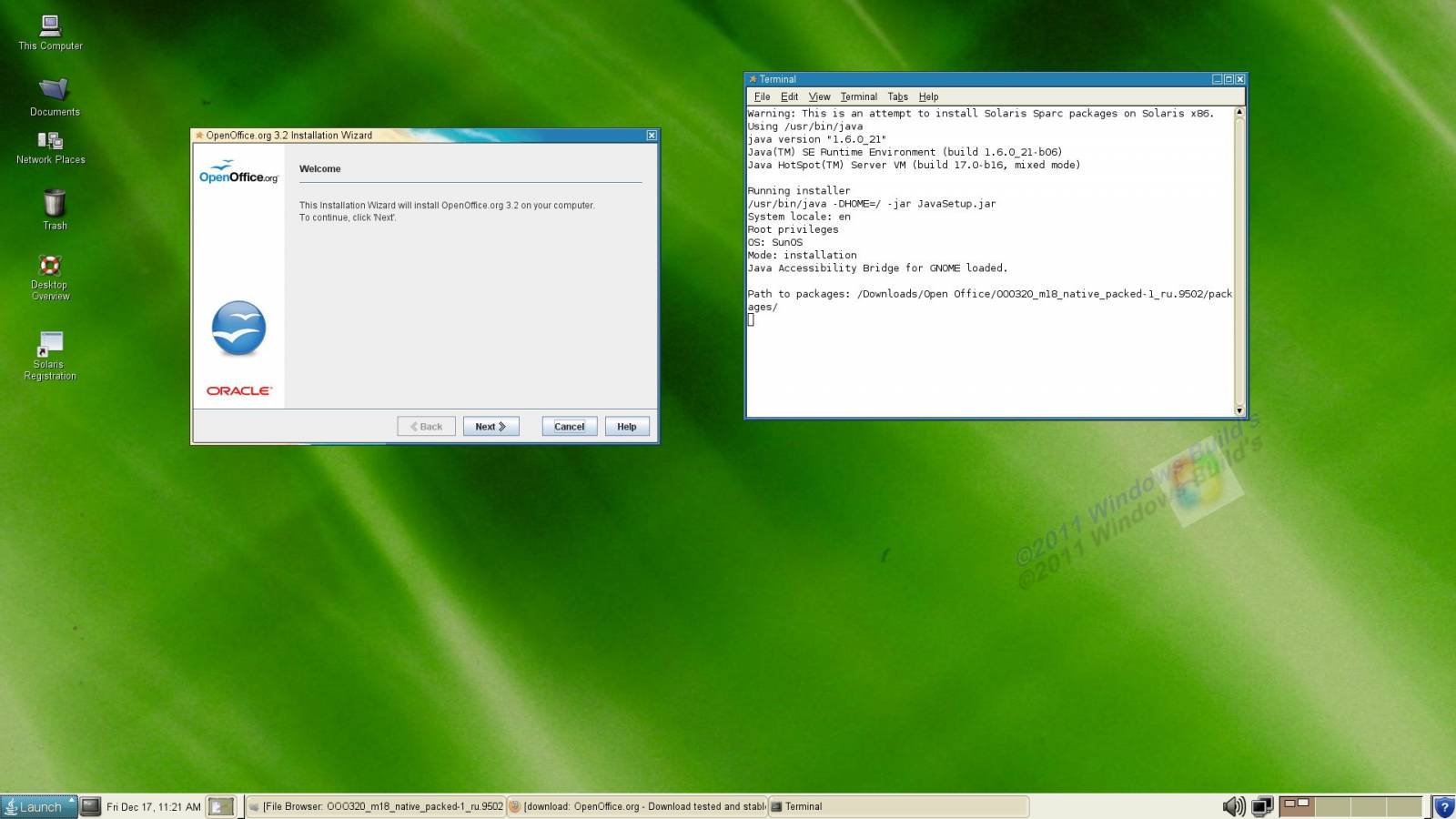Click the 'Running installer' line in the Terminal
1456x819 pixels.
click(799, 191)
